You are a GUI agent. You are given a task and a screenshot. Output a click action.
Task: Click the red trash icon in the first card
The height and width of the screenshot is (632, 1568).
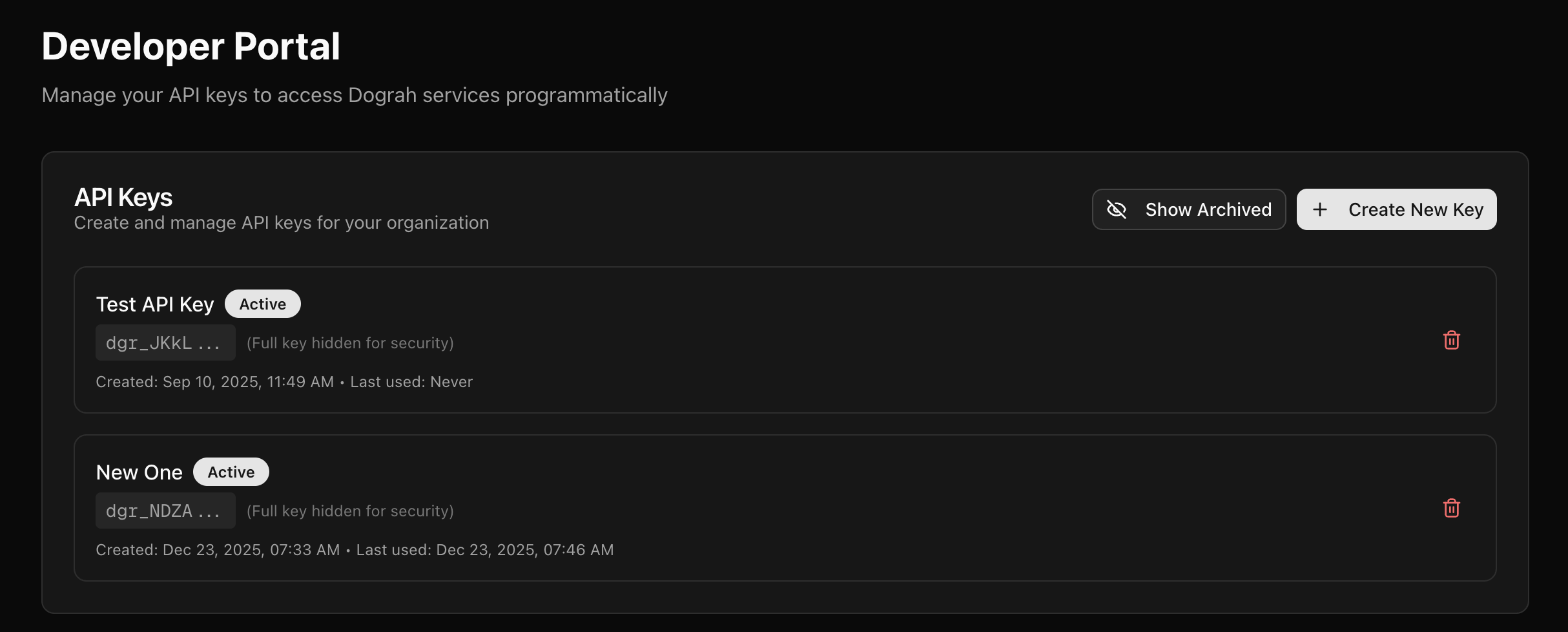click(1452, 341)
